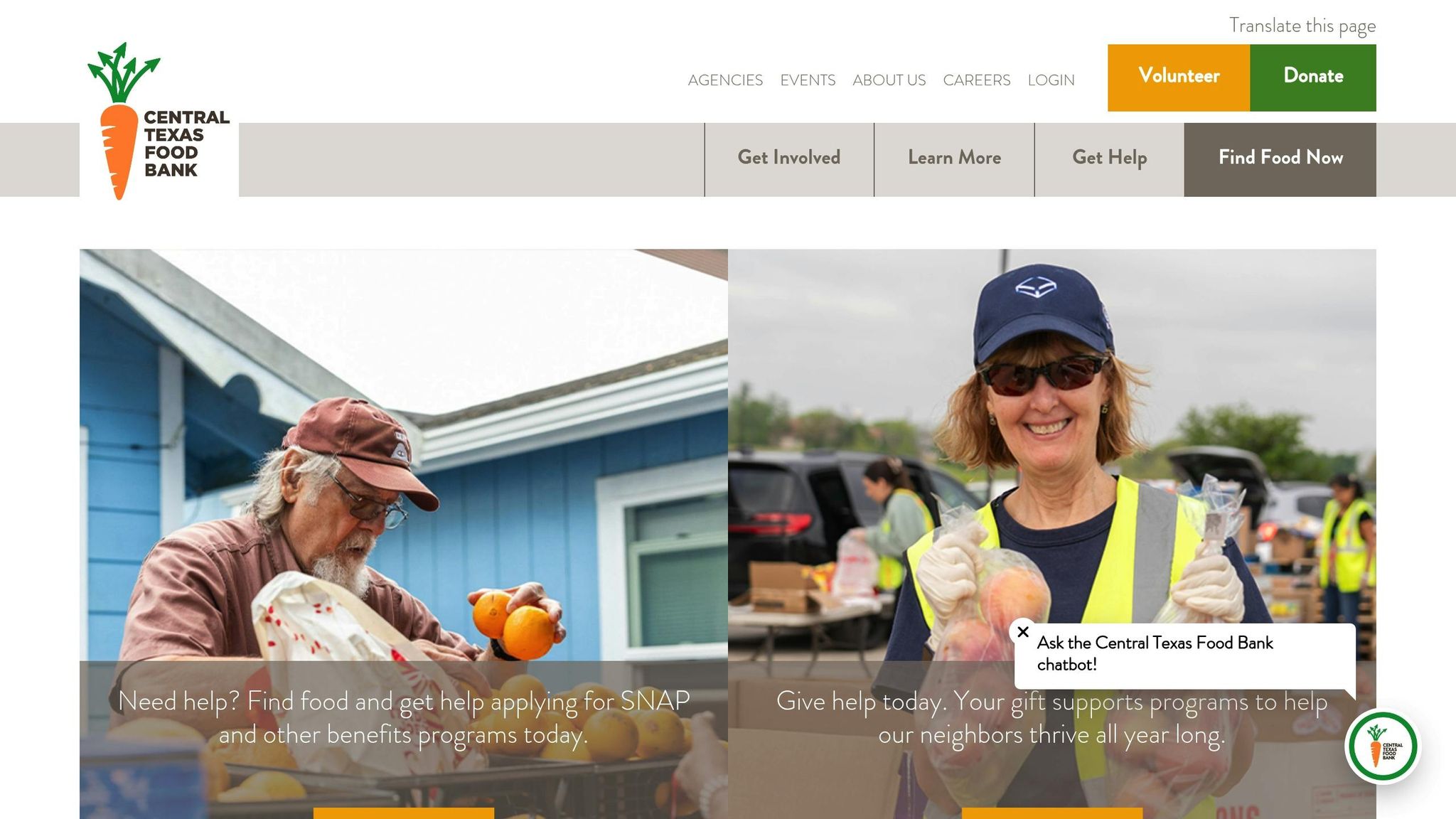The image size is (1456, 819).
Task: Open the Volunteer page
Action: pos(1179,77)
